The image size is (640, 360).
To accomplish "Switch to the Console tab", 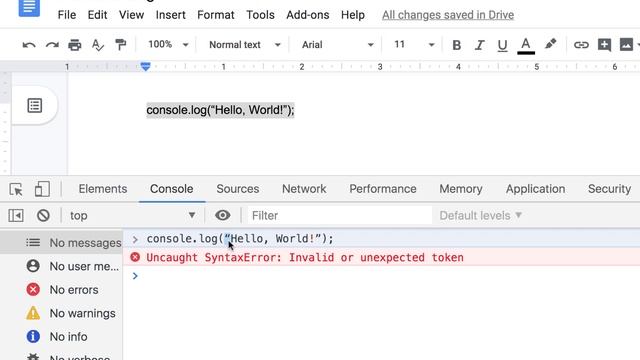I will pyautogui.click(x=171, y=189).
